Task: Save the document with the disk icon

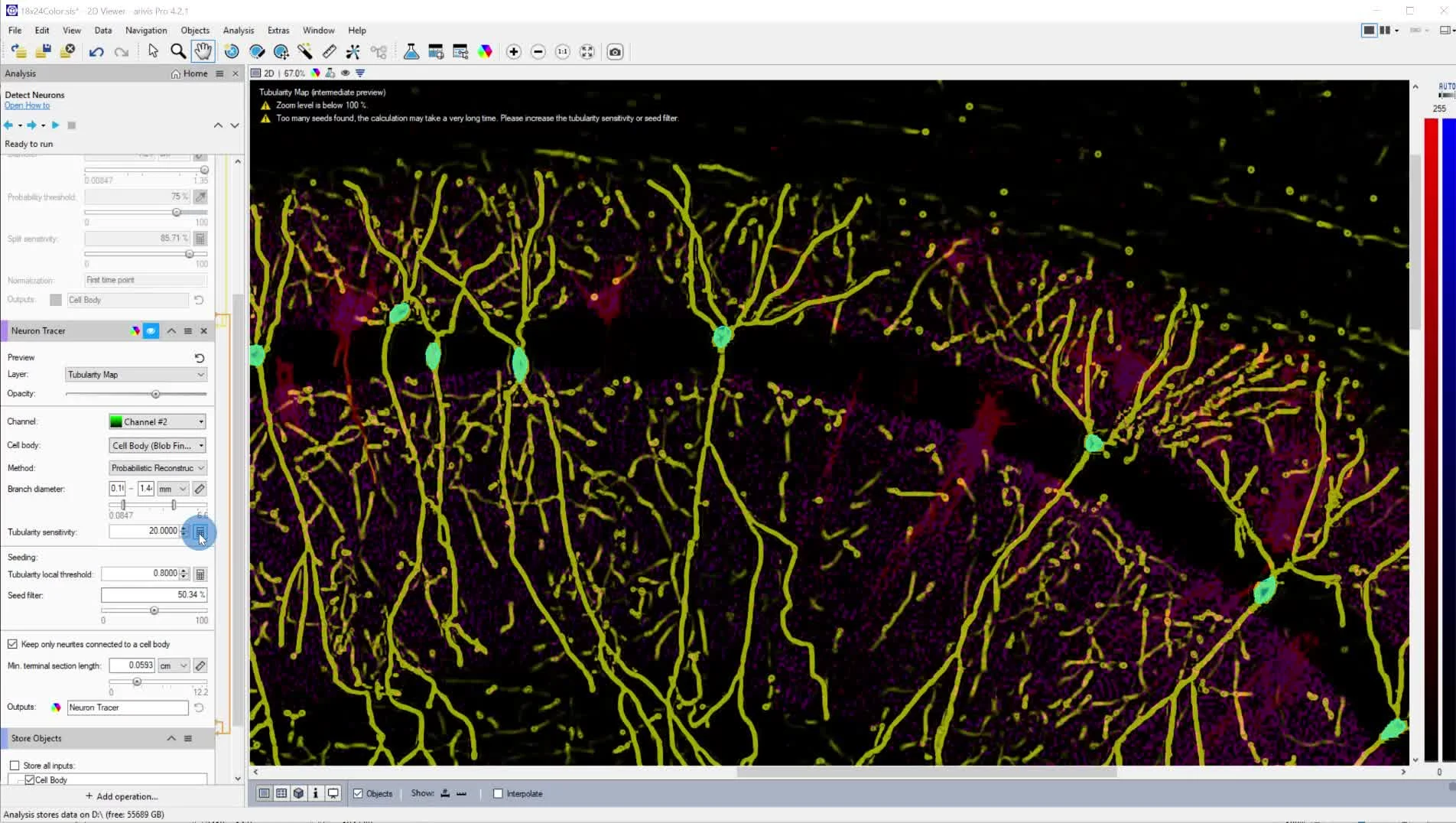Action: pos(44,51)
